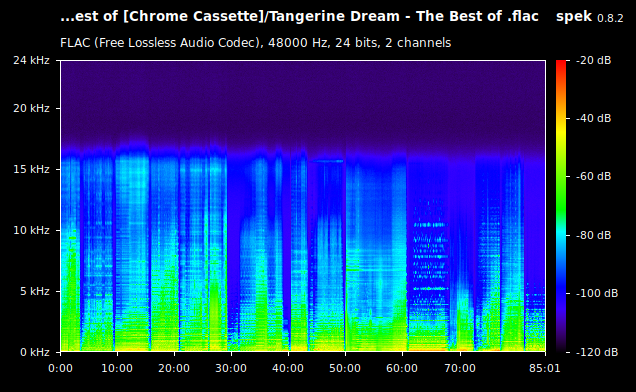
Task: Click the '50:00' time axis label
Action: tap(345, 368)
